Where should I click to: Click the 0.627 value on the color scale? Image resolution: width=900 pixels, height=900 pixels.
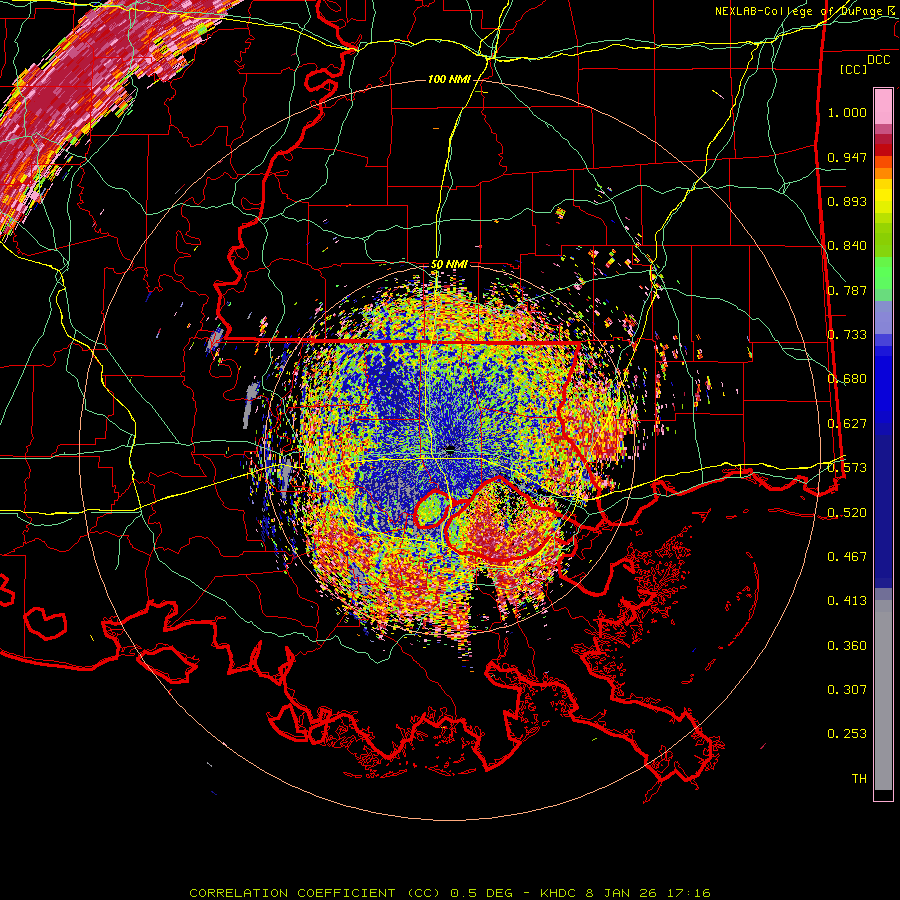847,423
